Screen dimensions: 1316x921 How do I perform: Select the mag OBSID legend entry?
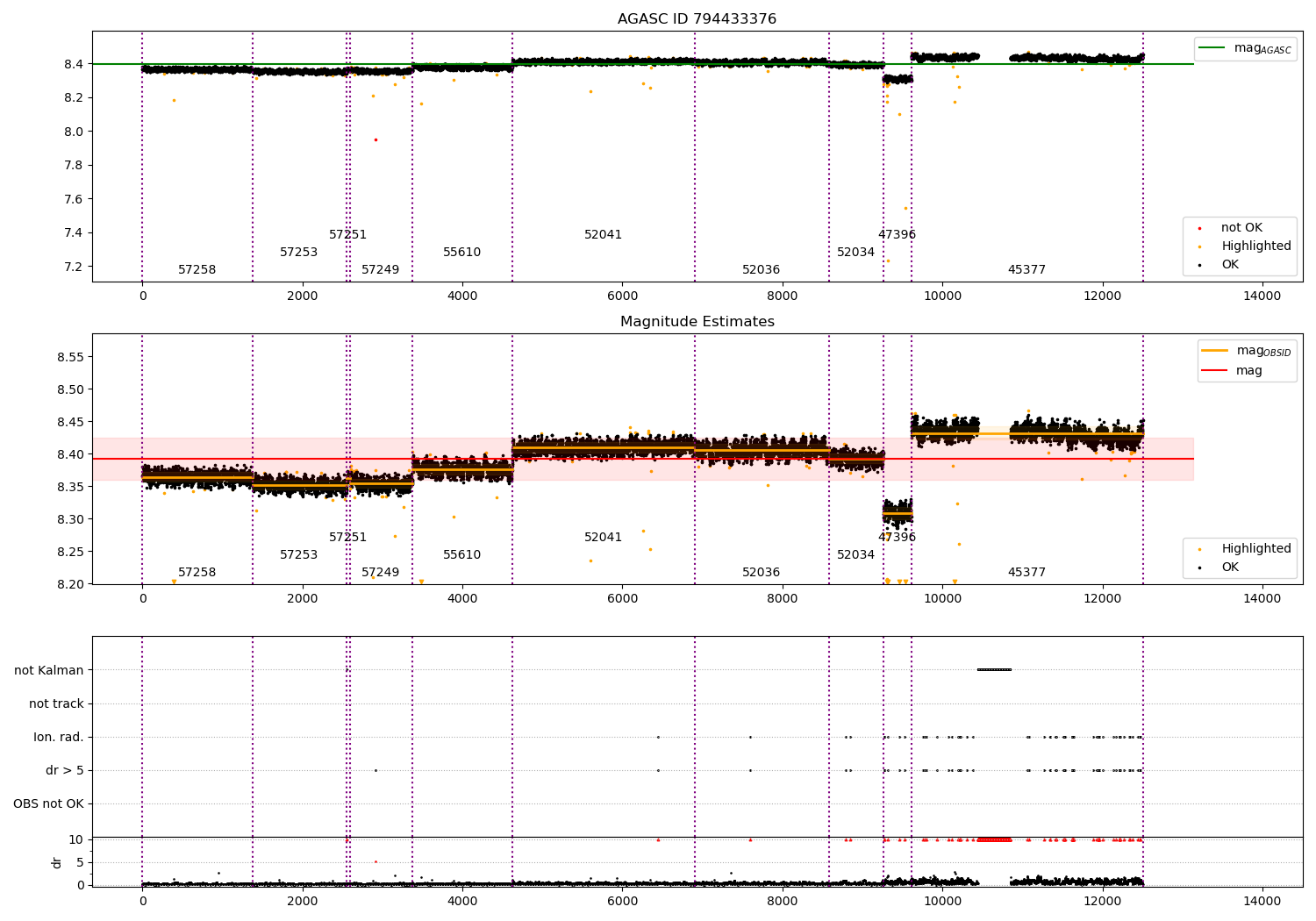coord(1246,351)
